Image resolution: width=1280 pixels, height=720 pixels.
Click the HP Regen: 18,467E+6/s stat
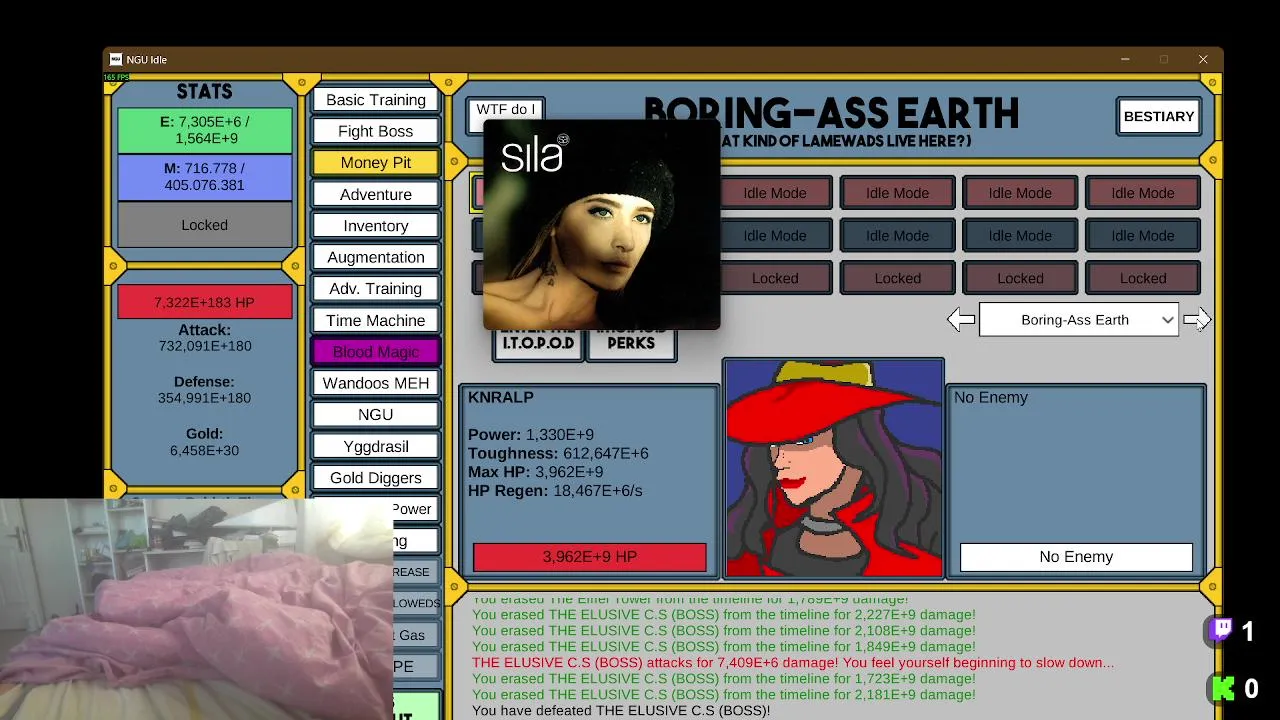click(x=555, y=491)
